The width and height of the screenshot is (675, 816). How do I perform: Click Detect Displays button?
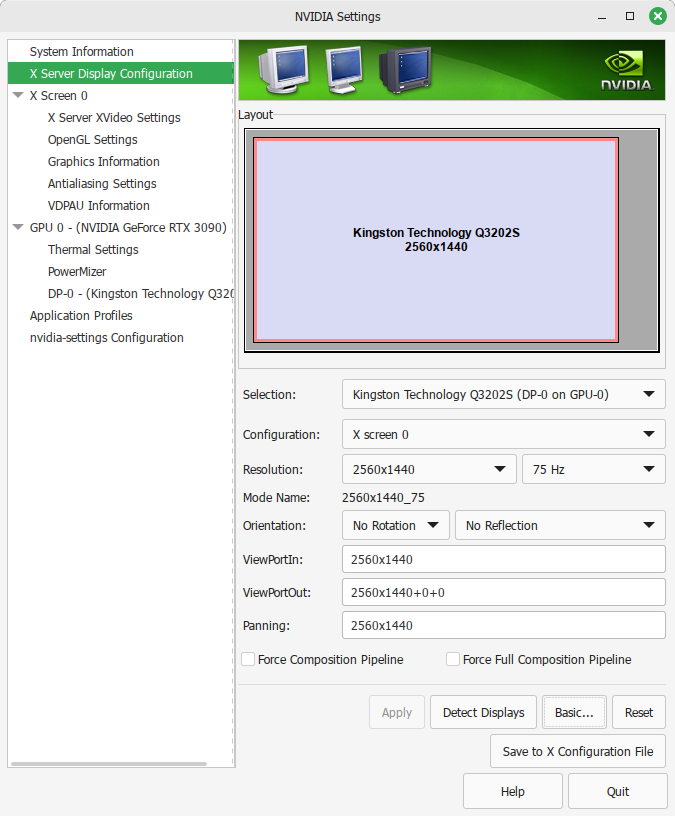483,712
